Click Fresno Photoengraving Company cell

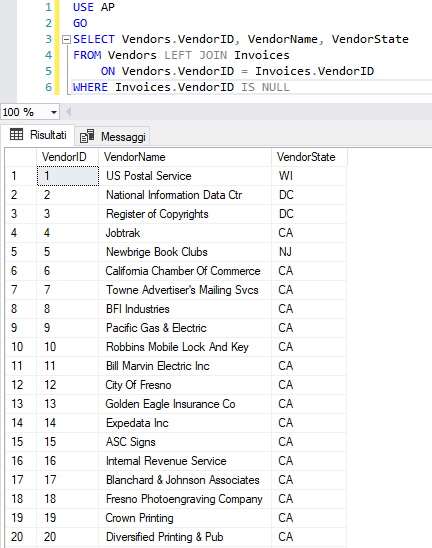tap(185, 499)
